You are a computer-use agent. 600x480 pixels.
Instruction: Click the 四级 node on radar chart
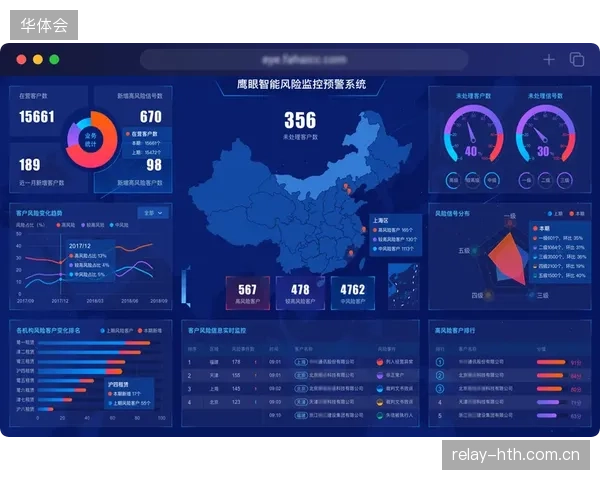click(488, 295)
